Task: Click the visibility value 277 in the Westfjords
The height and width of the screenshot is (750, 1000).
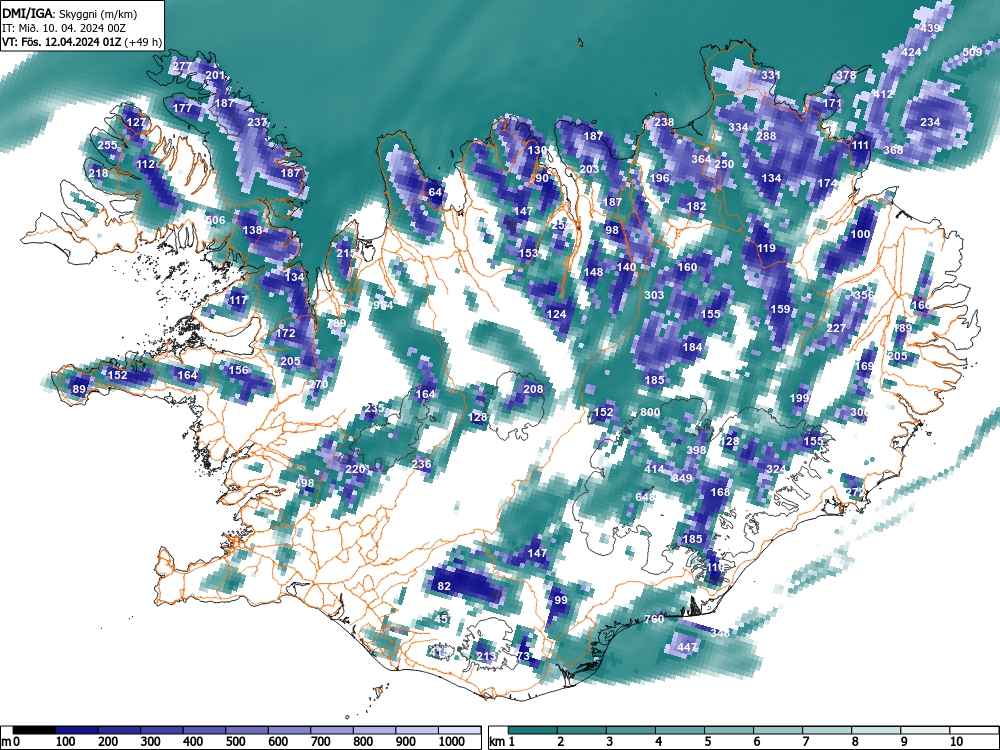Action: click(182, 66)
